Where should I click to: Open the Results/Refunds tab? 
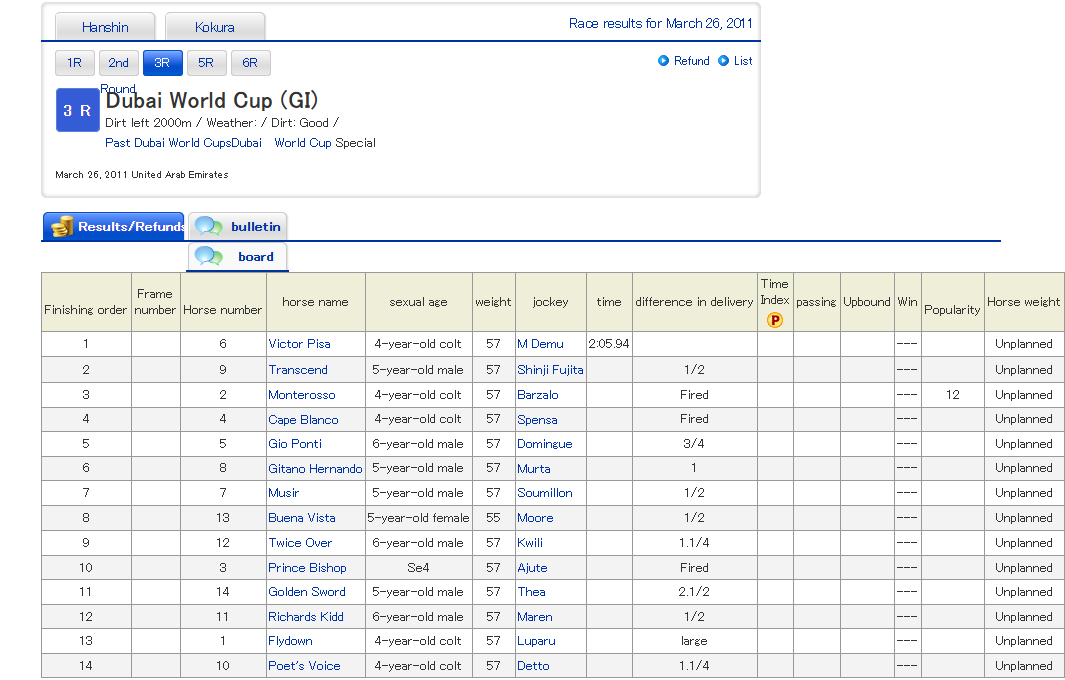[113, 226]
